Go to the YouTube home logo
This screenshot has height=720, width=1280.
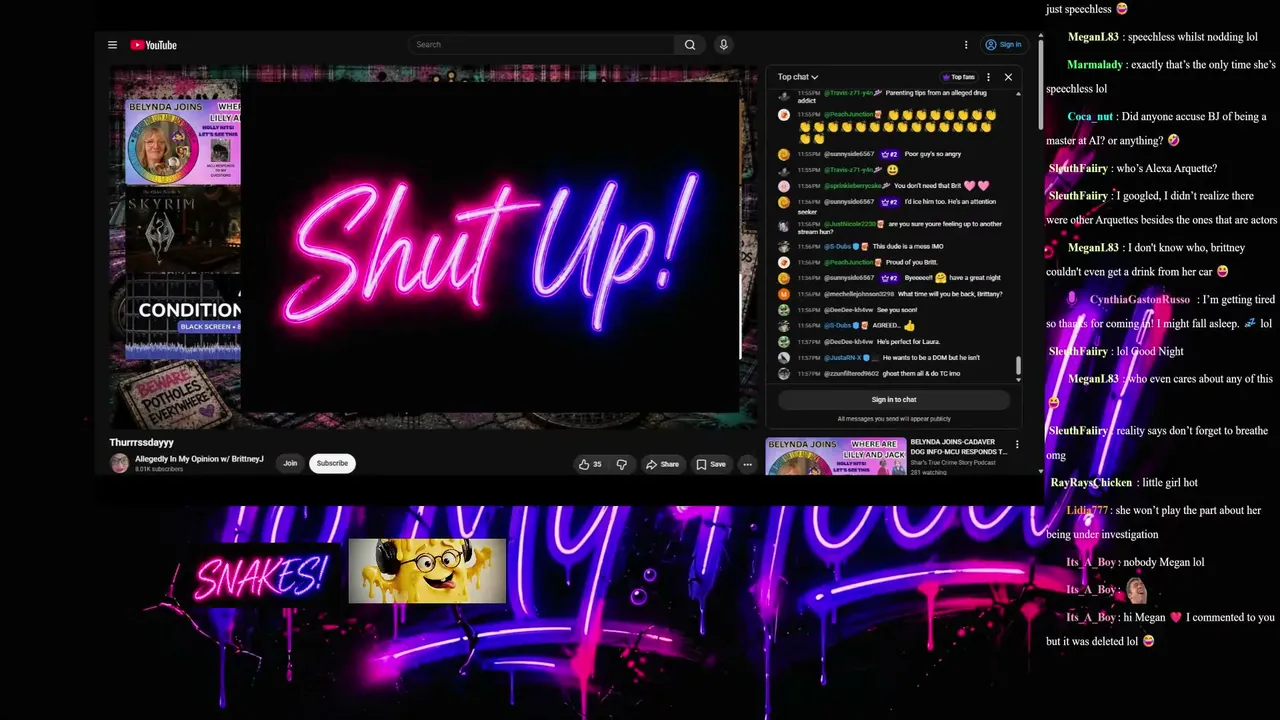click(153, 45)
